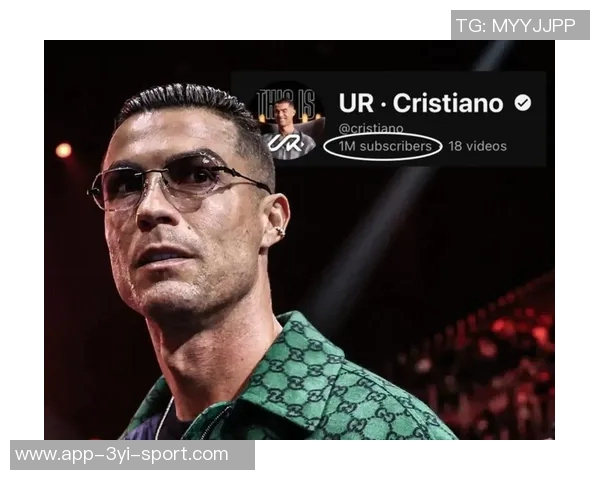Open the '18 videos' count label

coord(478,146)
